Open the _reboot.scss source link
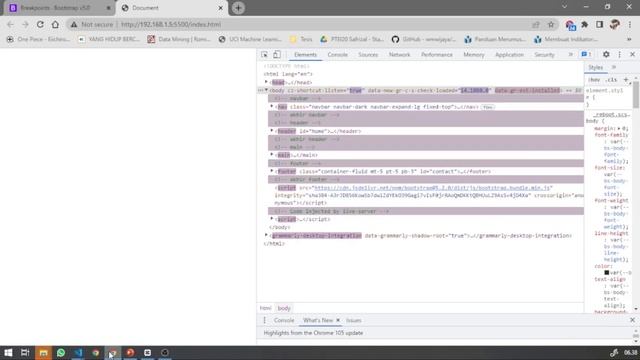 point(612,115)
